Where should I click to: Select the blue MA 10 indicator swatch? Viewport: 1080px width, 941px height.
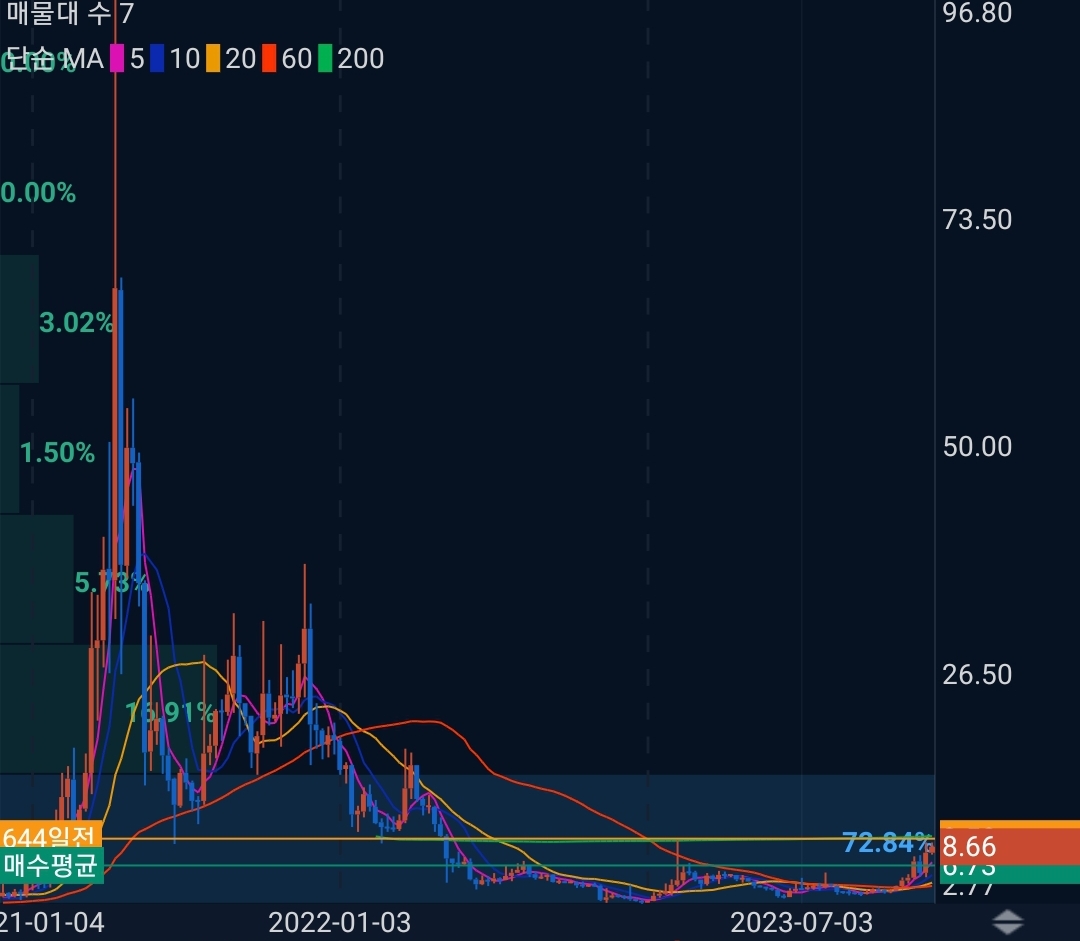(156, 60)
